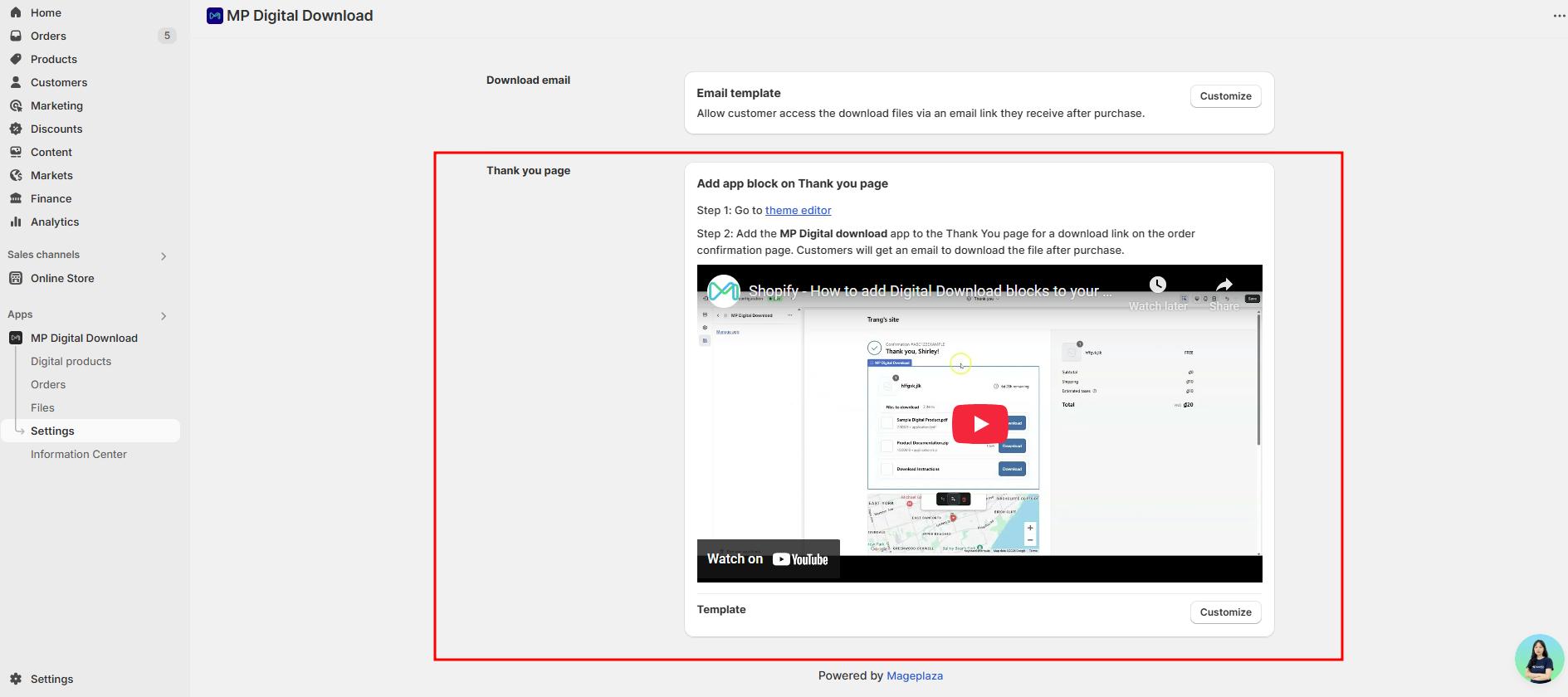This screenshot has width=1568, height=697.
Task: Click Watch on YouTube button
Action: (769, 559)
